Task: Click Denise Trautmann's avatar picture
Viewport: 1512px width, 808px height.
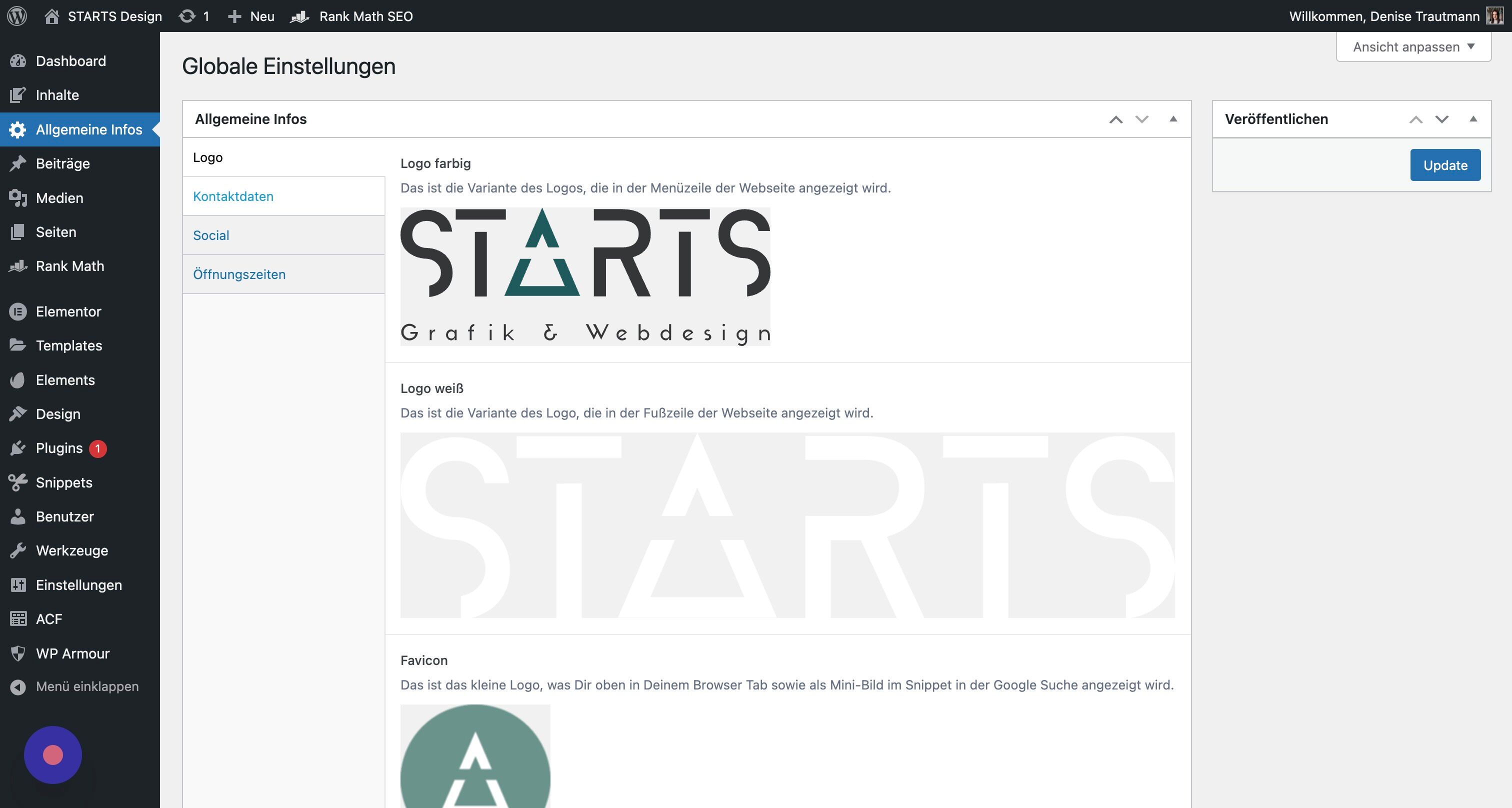Action: 1494,16
